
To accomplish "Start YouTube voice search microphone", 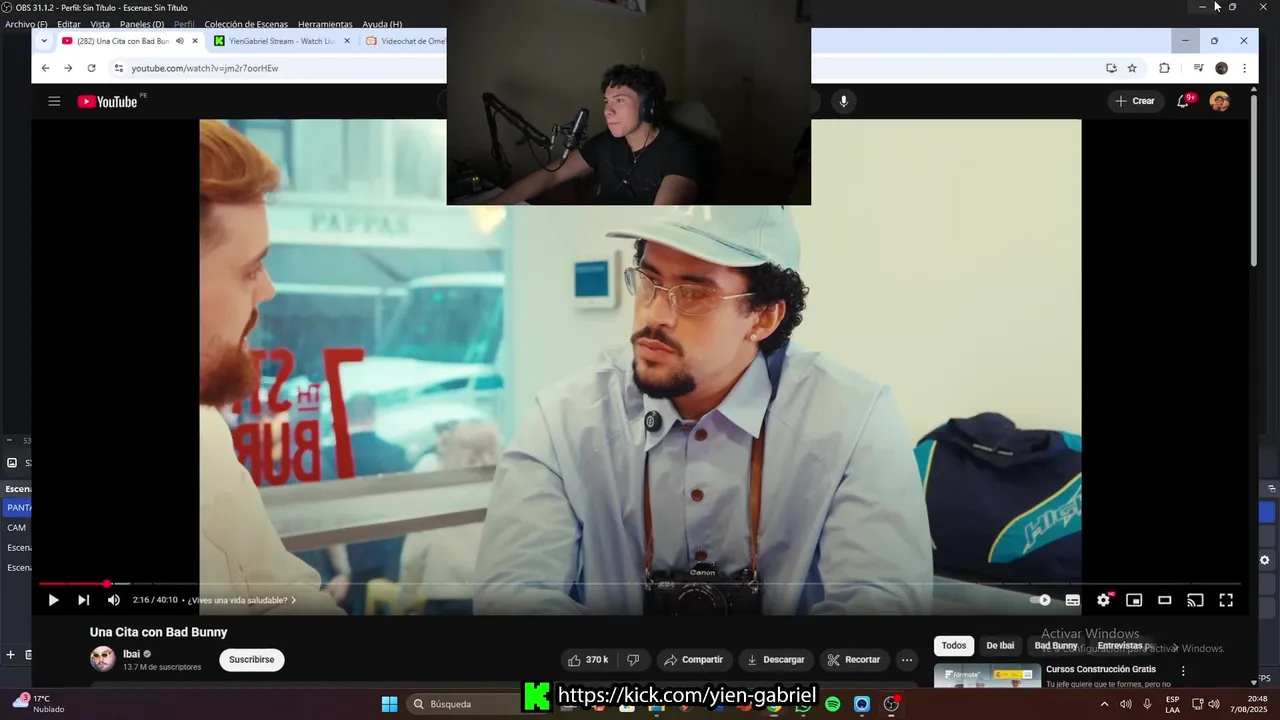I will tap(844, 101).
